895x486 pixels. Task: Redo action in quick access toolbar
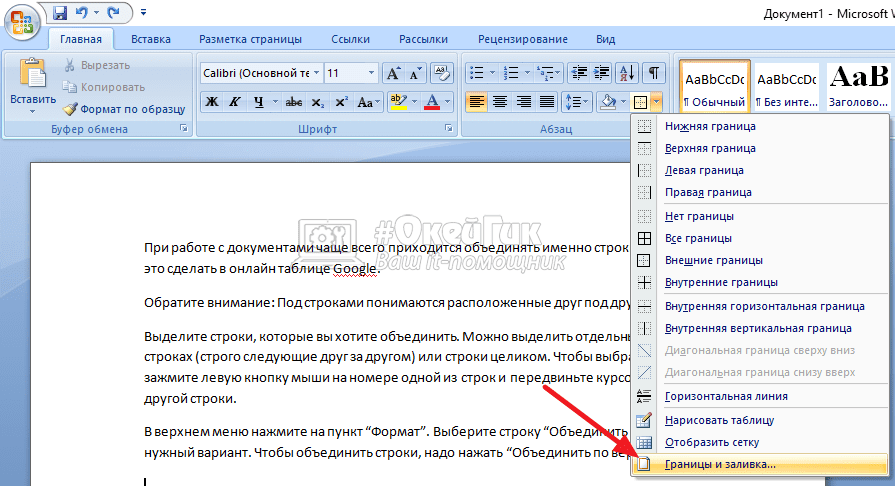tap(114, 12)
